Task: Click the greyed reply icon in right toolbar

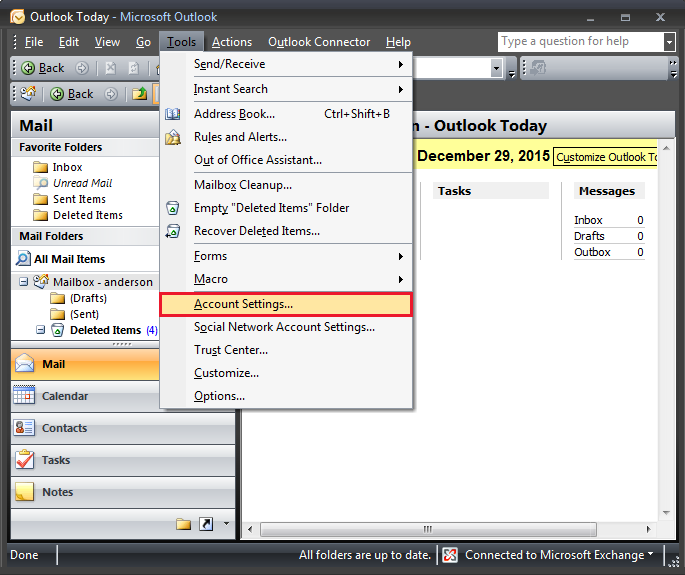Action: tap(538, 68)
